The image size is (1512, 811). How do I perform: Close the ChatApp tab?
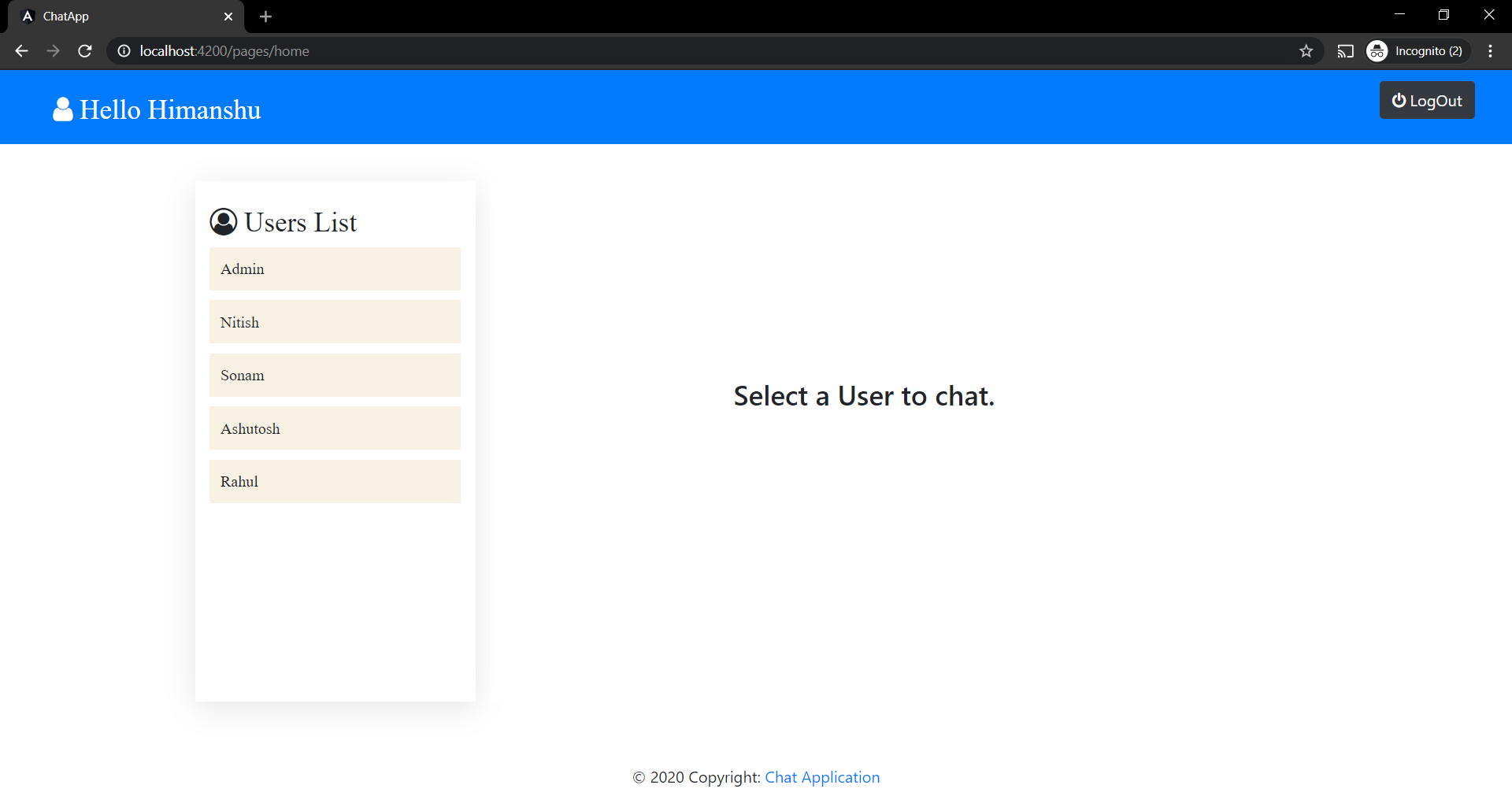[228, 17]
